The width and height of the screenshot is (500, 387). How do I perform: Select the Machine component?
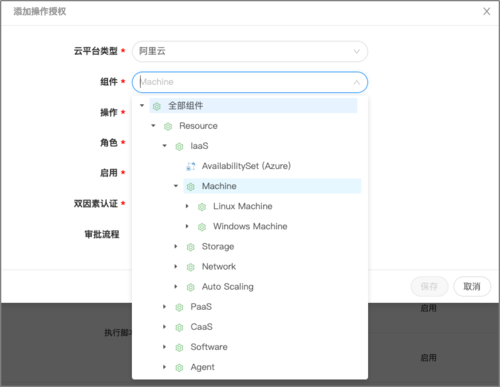[x=219, y=186]
